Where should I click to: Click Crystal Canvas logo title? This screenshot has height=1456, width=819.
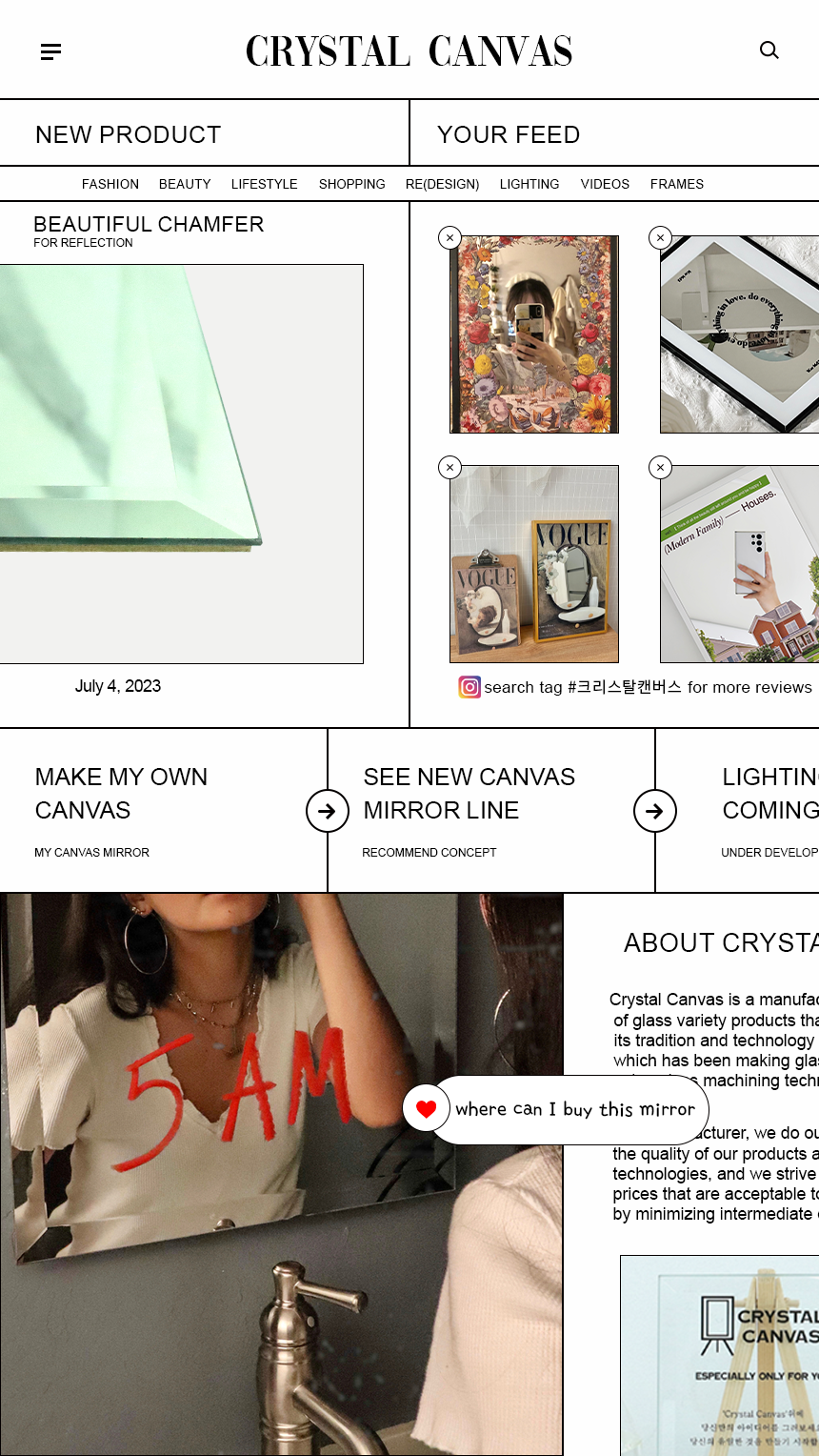[409, 51]
